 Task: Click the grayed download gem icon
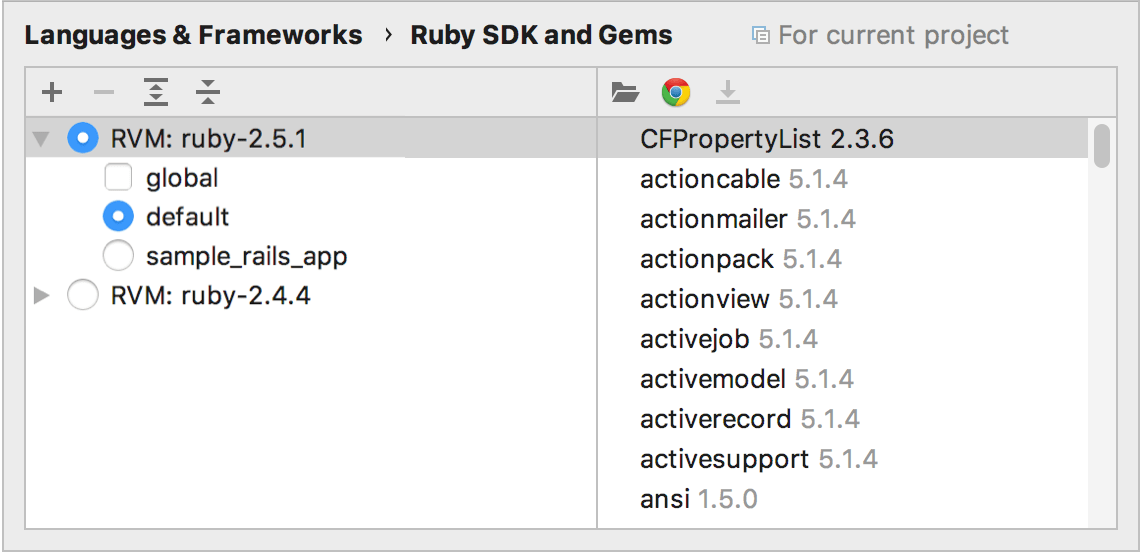click(x=728, y=94)
